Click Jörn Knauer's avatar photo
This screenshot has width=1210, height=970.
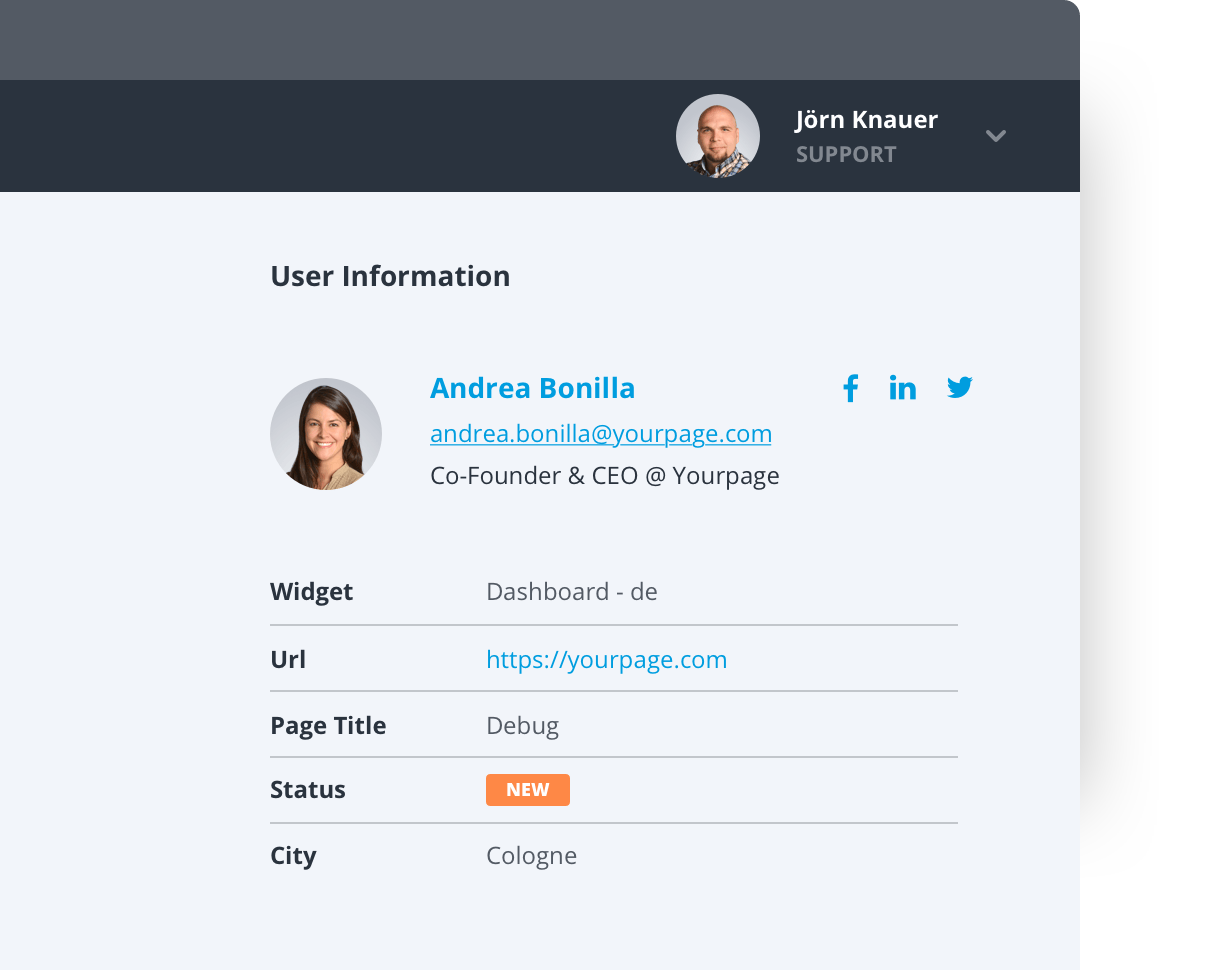point(718,136)
